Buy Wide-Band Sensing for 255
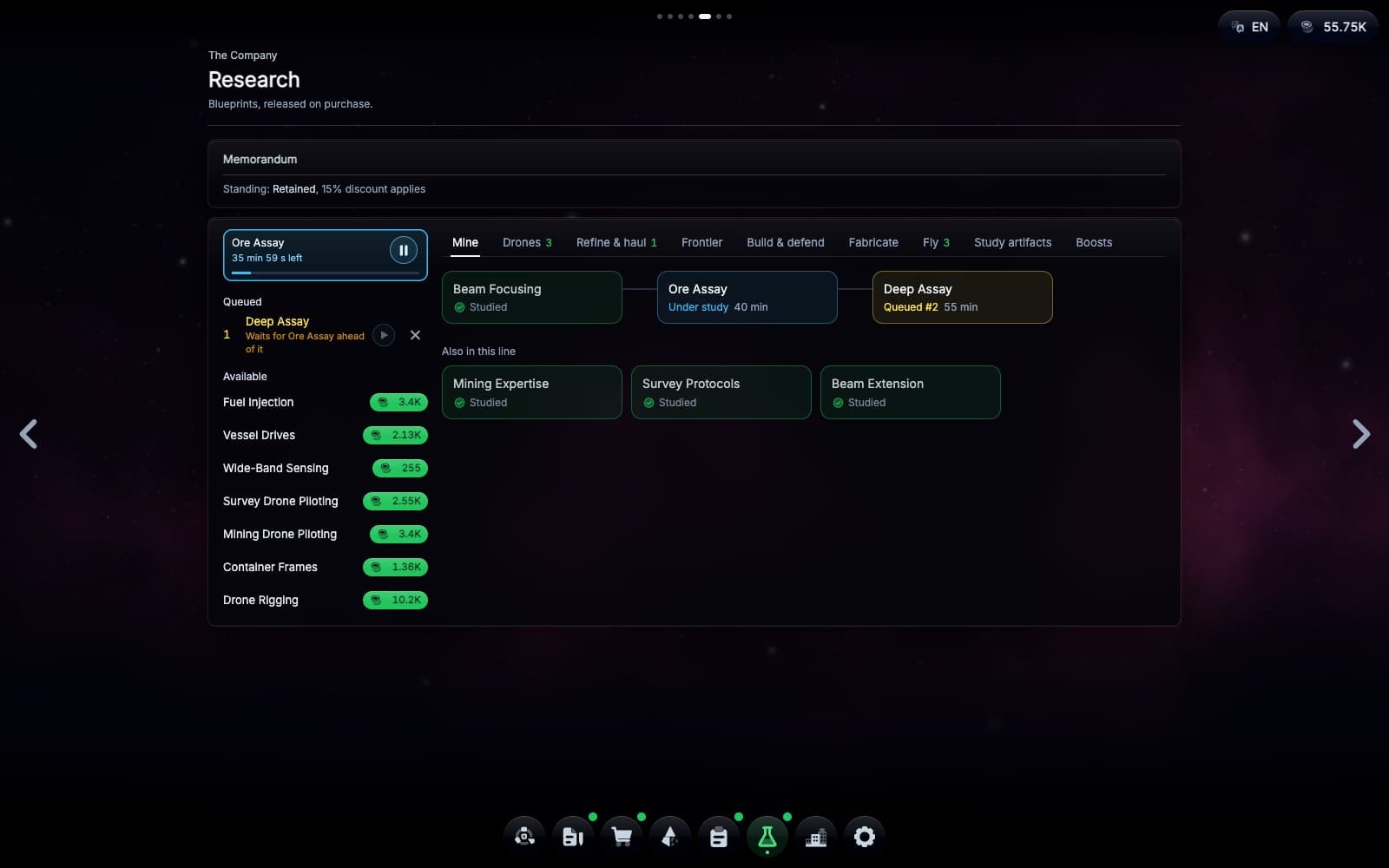This screenshot has width=1389, height=868. coord(400,469)
